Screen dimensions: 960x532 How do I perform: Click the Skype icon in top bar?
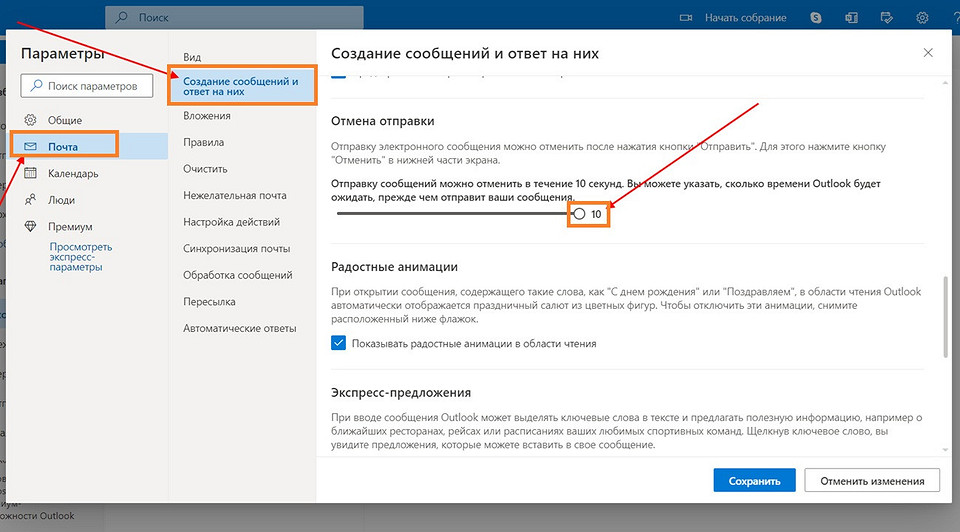coord(816,18)
